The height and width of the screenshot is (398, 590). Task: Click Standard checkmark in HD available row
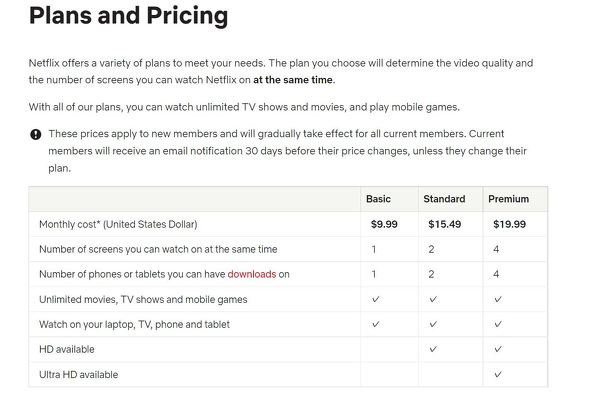coord(433,349)
